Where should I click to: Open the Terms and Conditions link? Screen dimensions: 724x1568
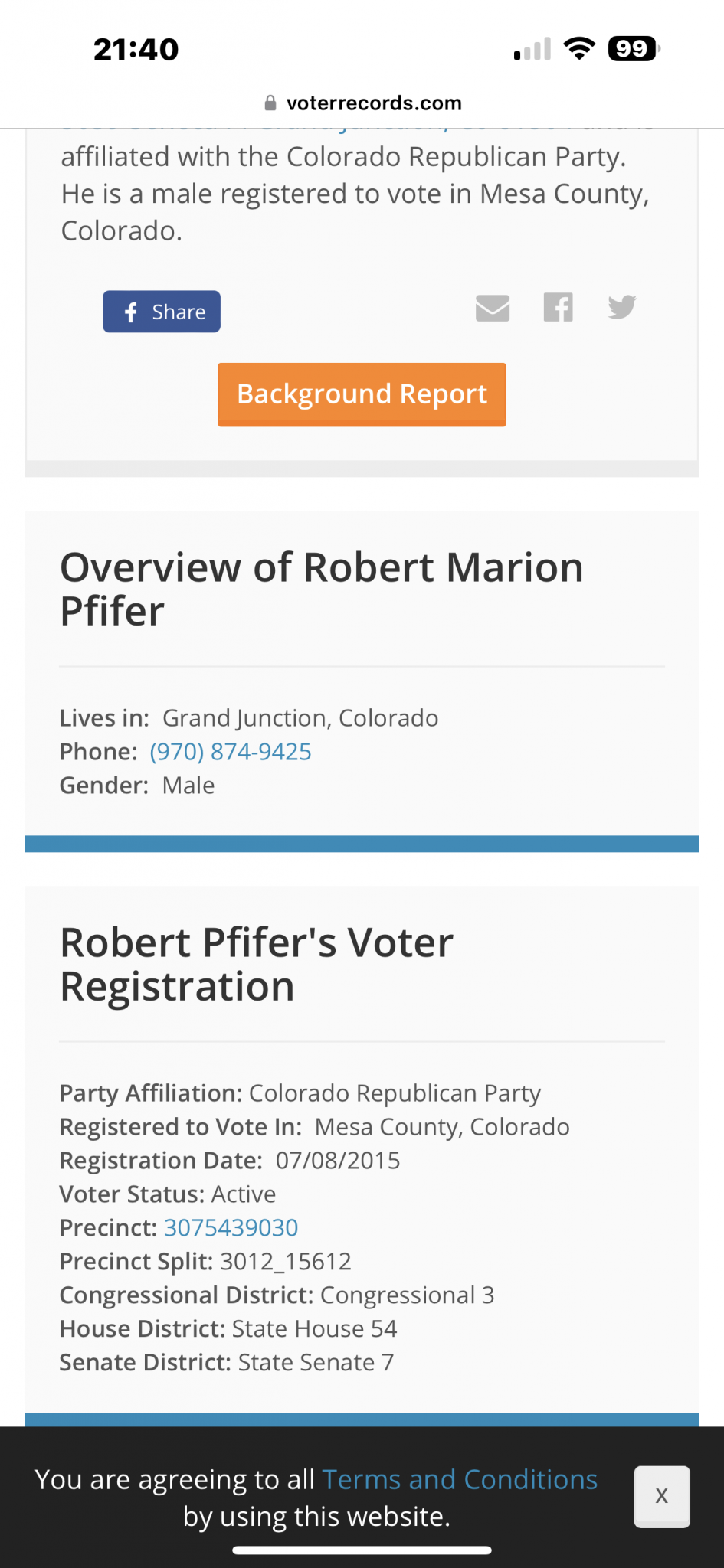pos(460,1479)
